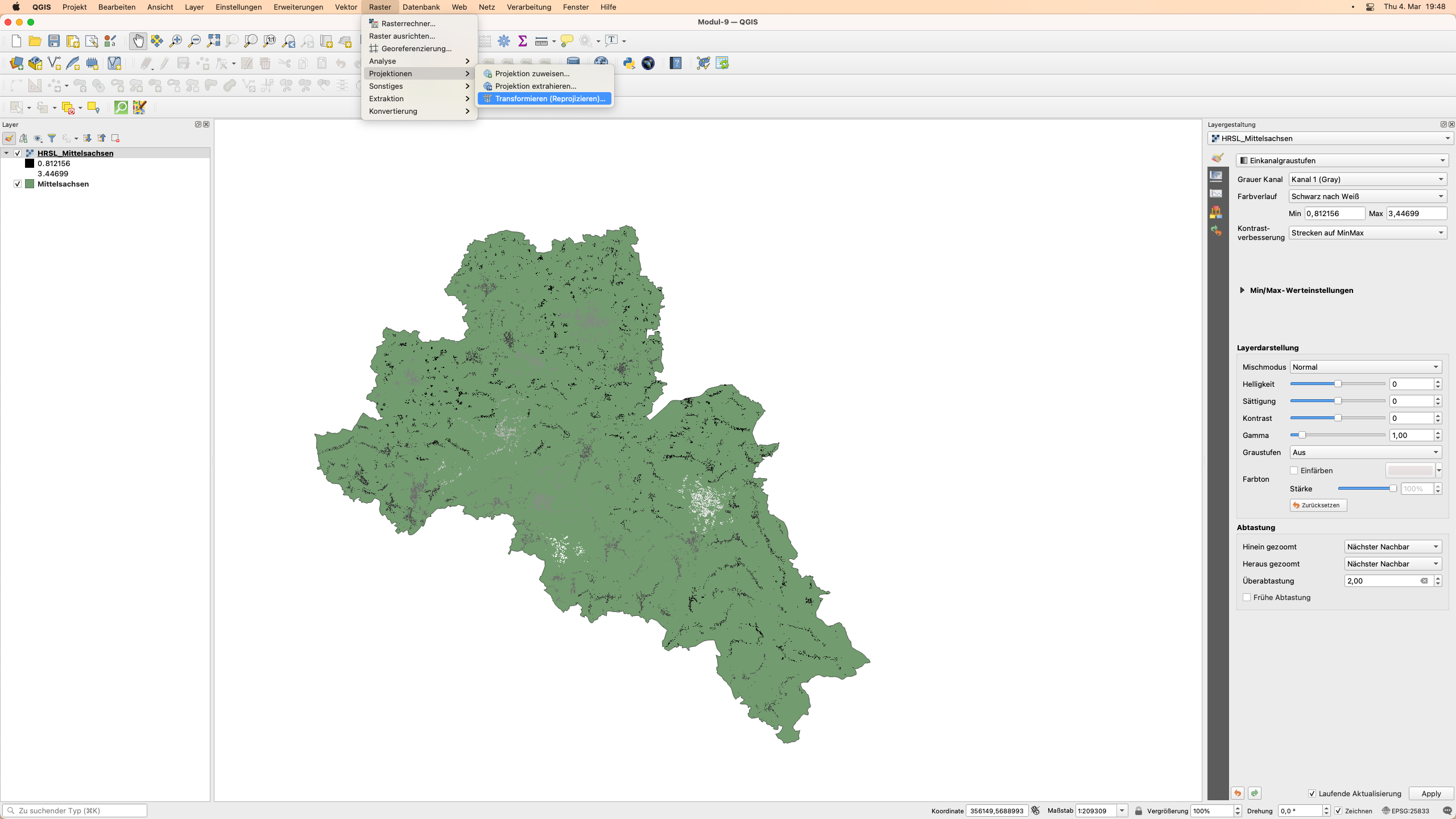Select the Georeferenzierung tool icon
The width and height of the screenshot is (1456, 819).
click(x=373, y=48)
